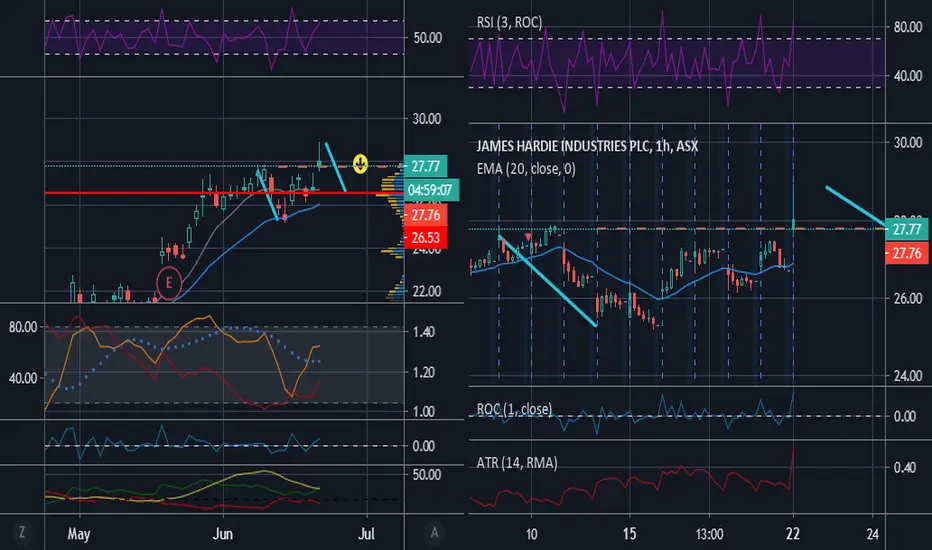Click the 80.00 RSI scale value on the 1h chart

(x=908, y=27)
